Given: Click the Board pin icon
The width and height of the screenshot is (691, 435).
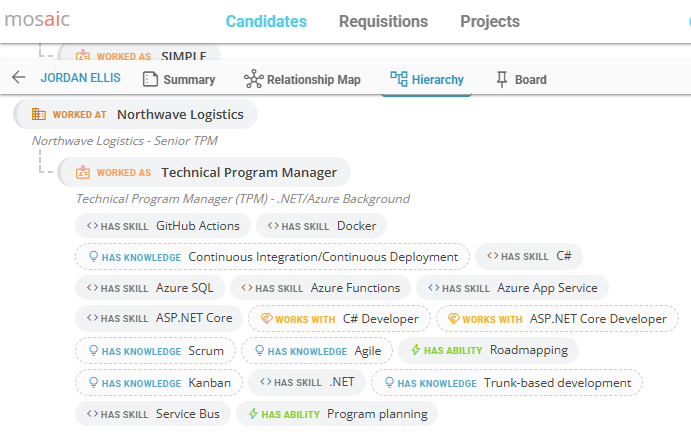Looking at the screenshot, I should pos(502,79).
